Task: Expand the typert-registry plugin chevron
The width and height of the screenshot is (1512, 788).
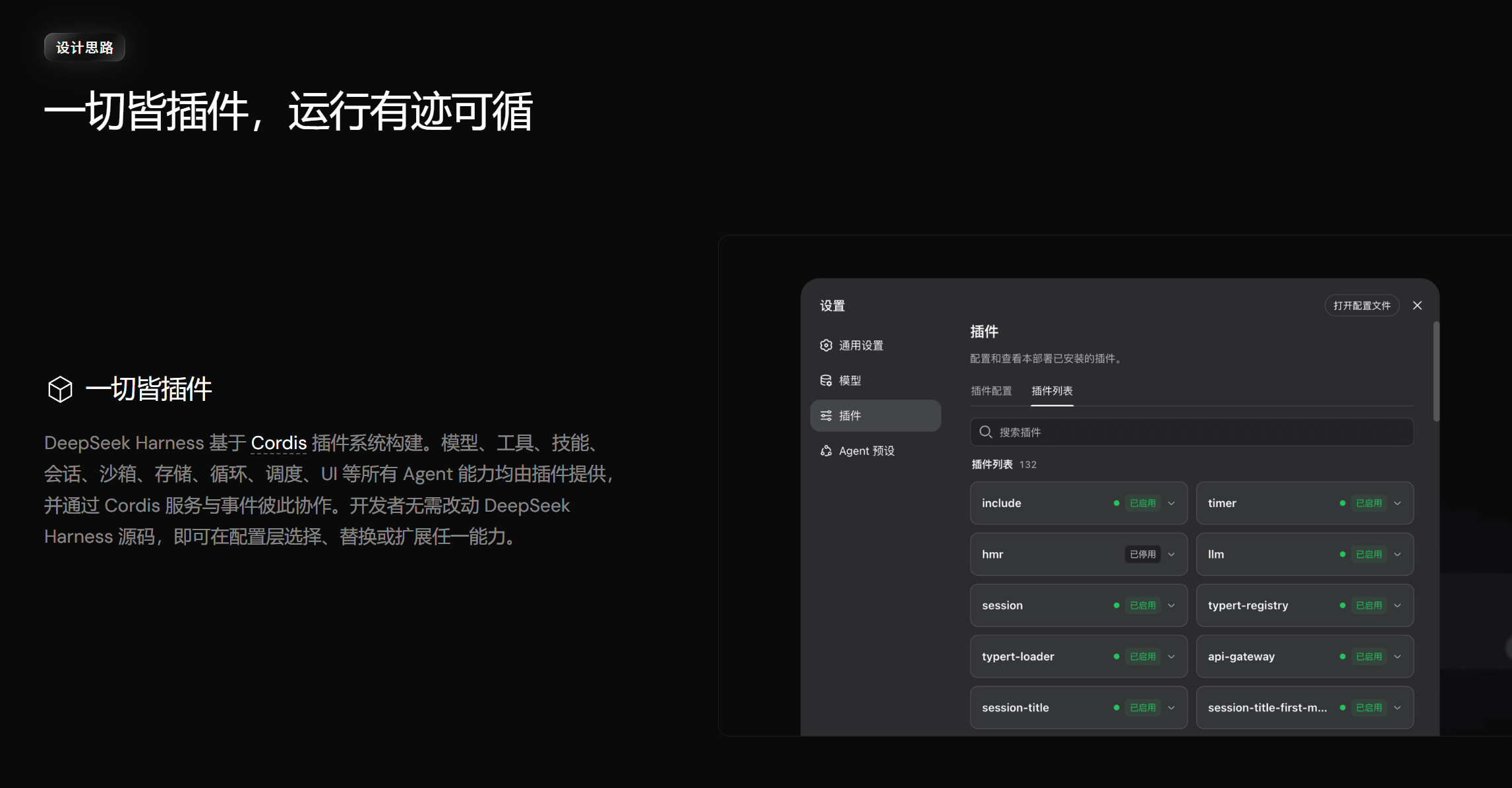Action: pyautogui.click(x=1397, y=605)
